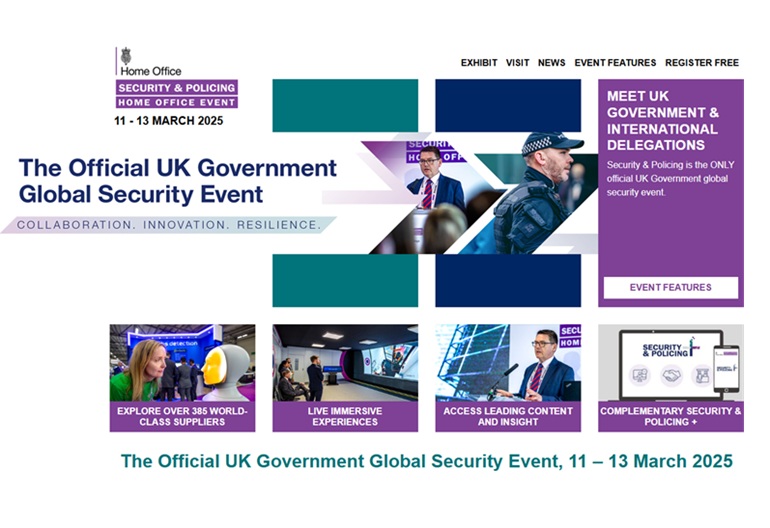Open the NEWS menu item

click(x=551, y=63)
